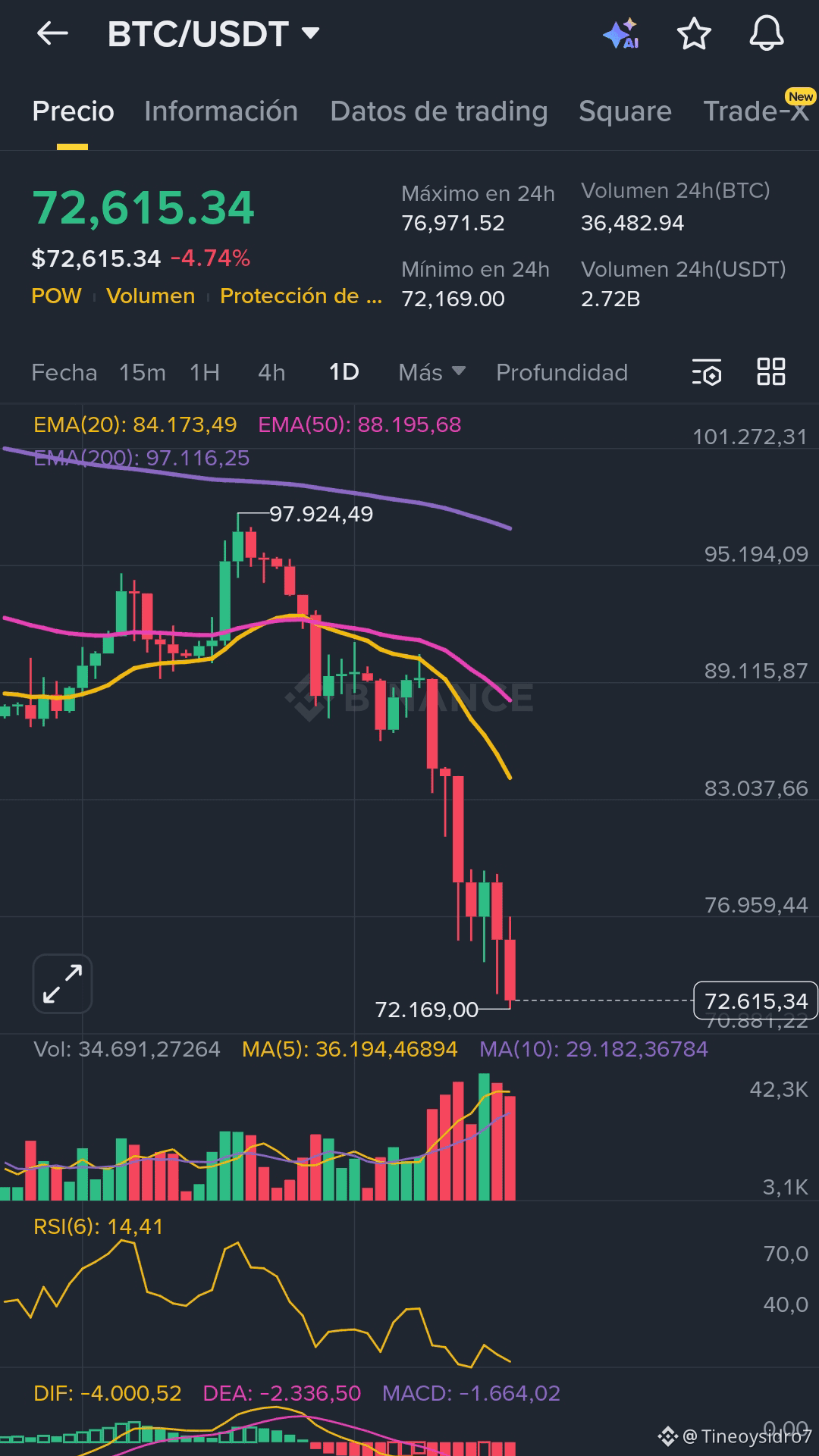Expand the Más timeframe dropdown

click(431, 372)
